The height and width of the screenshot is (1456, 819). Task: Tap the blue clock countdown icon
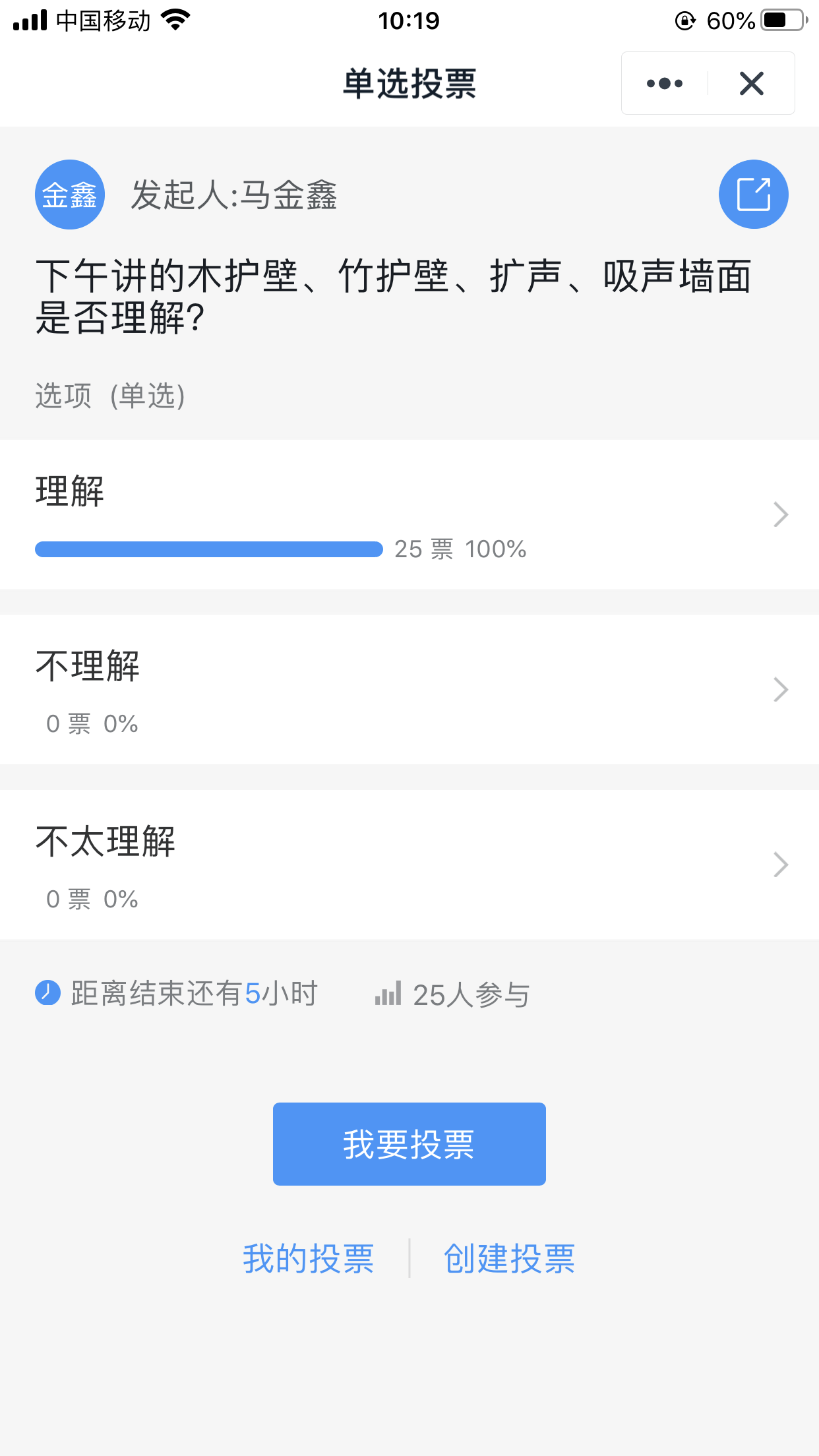click(x=47, y=992)
